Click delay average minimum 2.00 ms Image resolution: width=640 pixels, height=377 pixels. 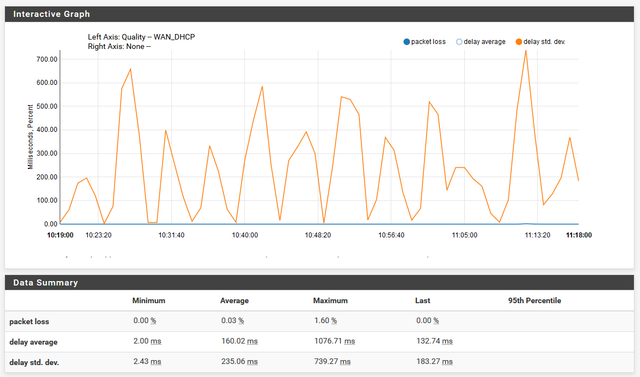(x=147, y=341)
